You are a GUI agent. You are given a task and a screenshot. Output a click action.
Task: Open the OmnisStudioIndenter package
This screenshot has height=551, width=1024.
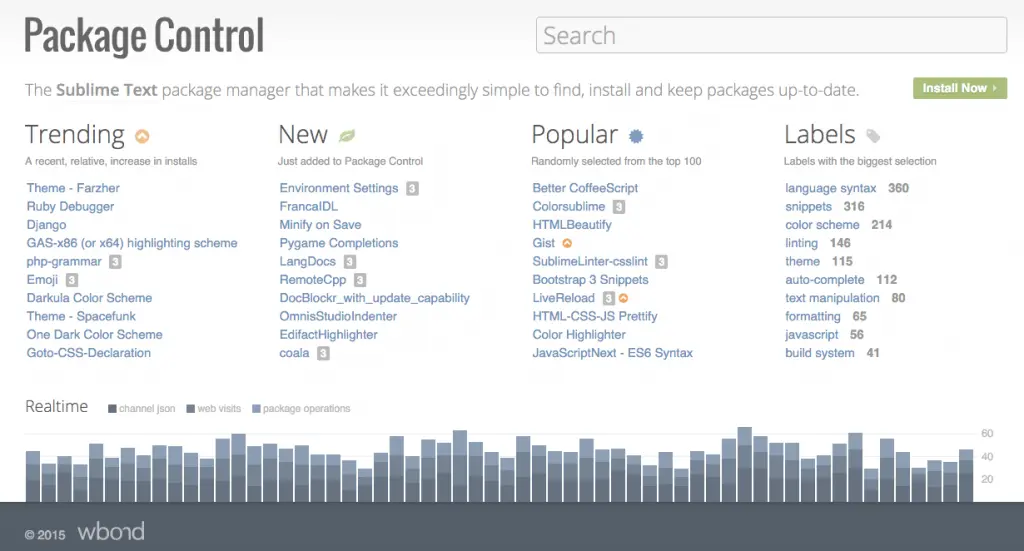338,316
